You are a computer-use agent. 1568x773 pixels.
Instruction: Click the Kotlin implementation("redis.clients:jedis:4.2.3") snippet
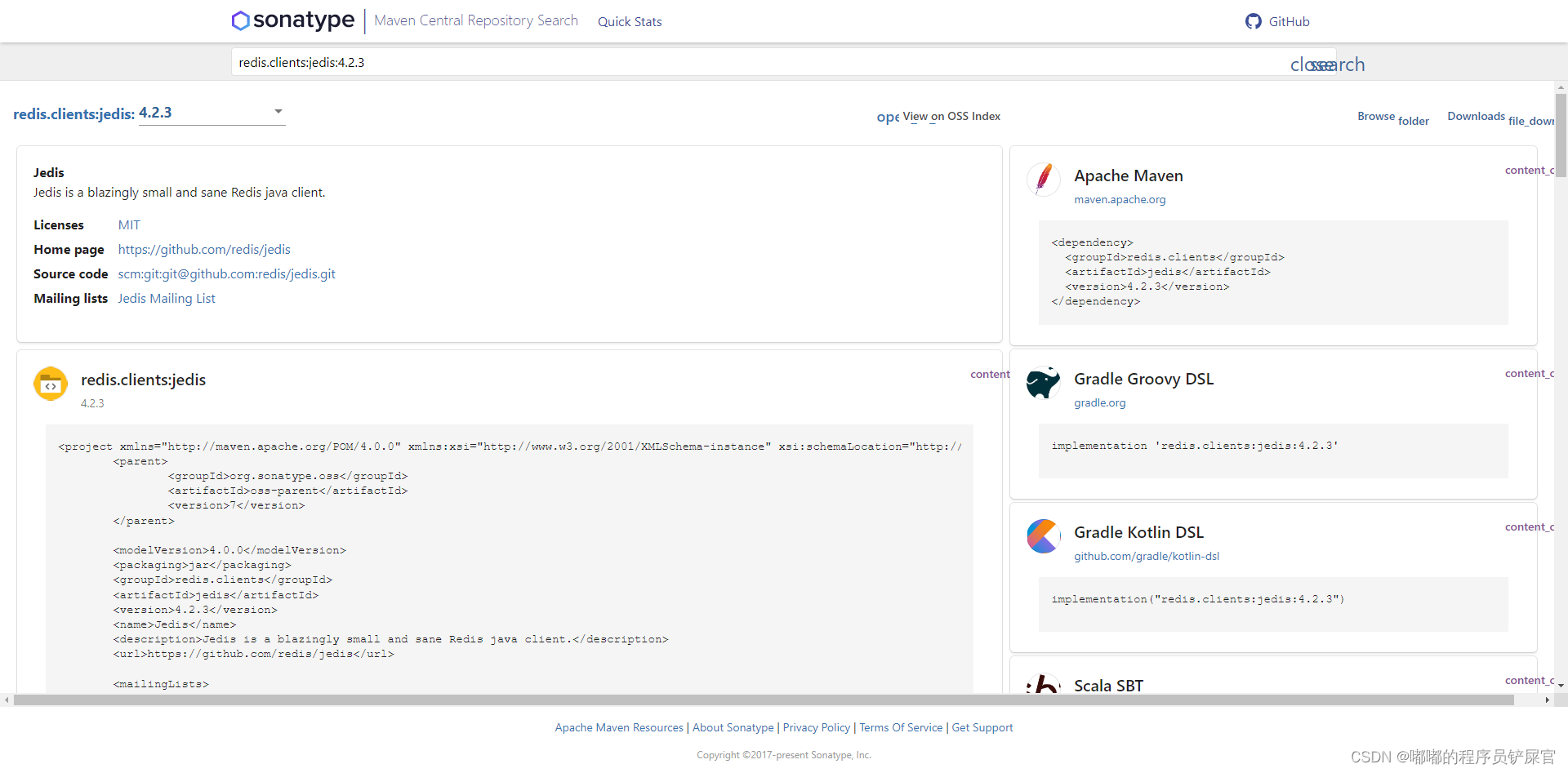1198,599
